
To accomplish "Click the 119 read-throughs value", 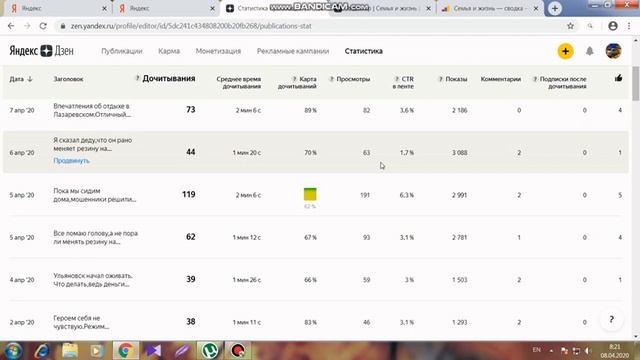I will (x=189, y=194).
